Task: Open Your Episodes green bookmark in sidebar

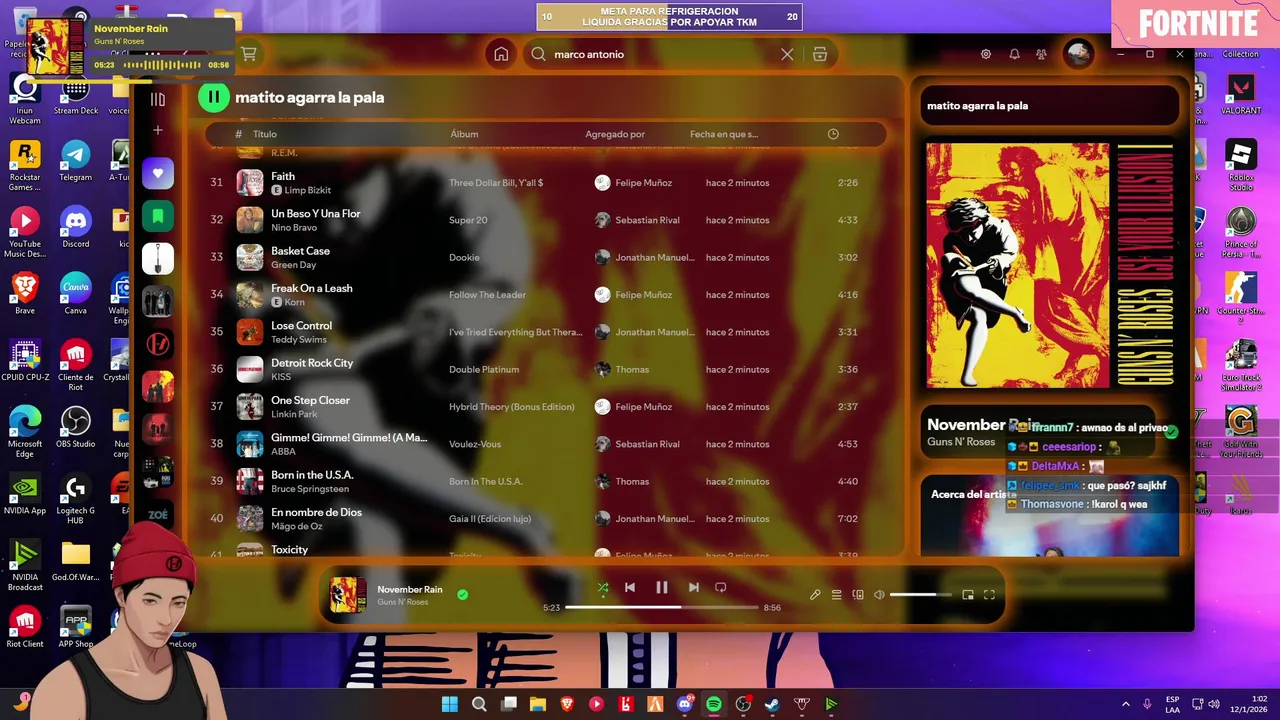Action: (157, 216)
